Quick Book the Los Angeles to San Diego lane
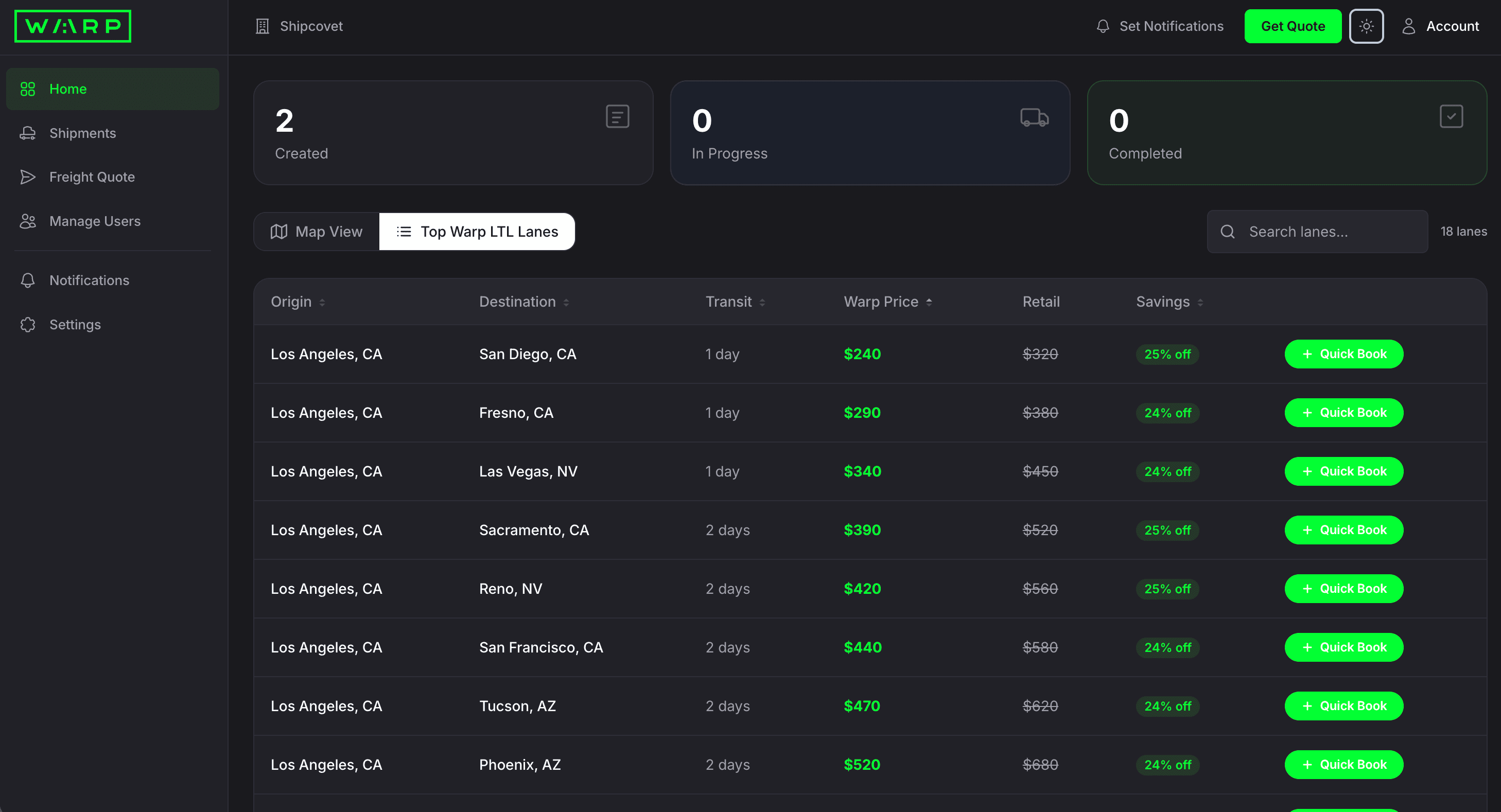Viewport: 1501px width, 812px height. (x=1343, y=354)
